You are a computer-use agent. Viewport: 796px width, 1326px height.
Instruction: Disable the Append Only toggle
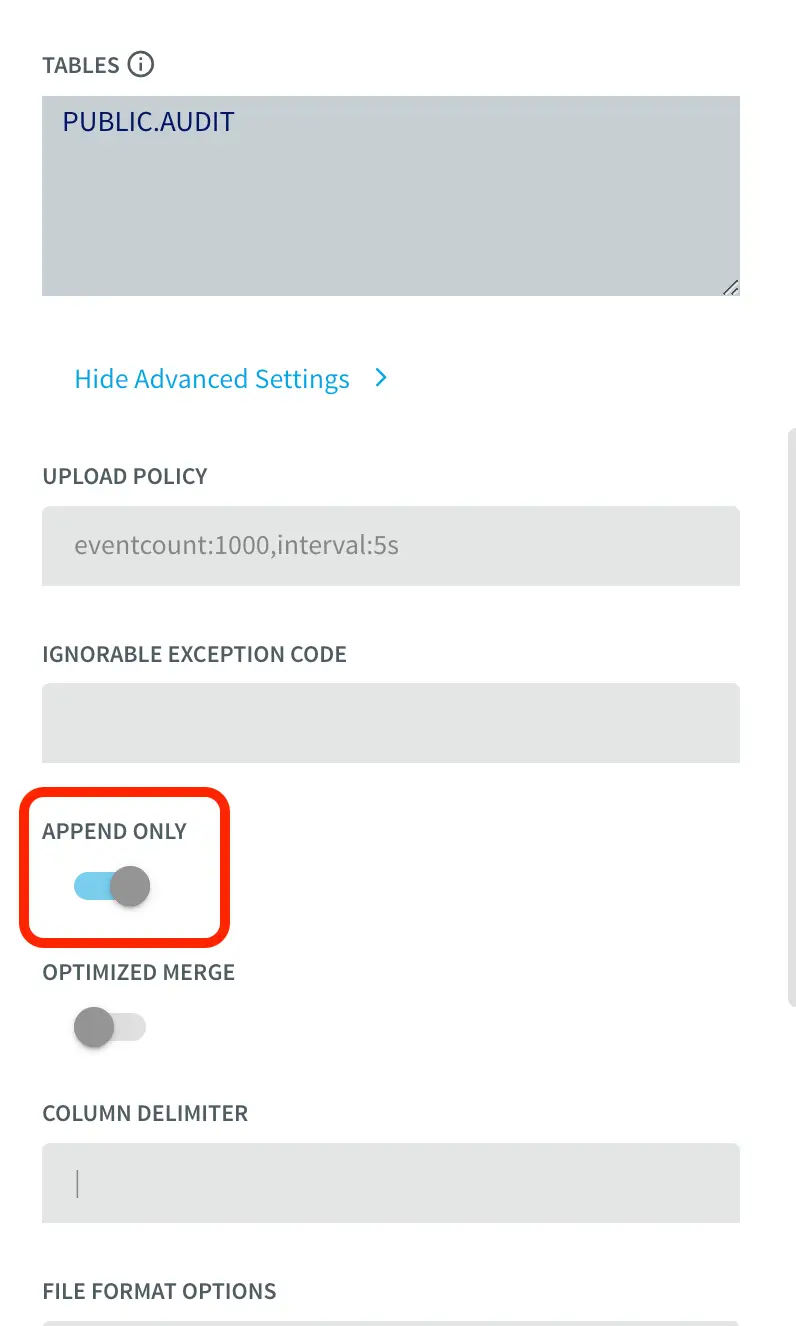click(x=112, y=886)
